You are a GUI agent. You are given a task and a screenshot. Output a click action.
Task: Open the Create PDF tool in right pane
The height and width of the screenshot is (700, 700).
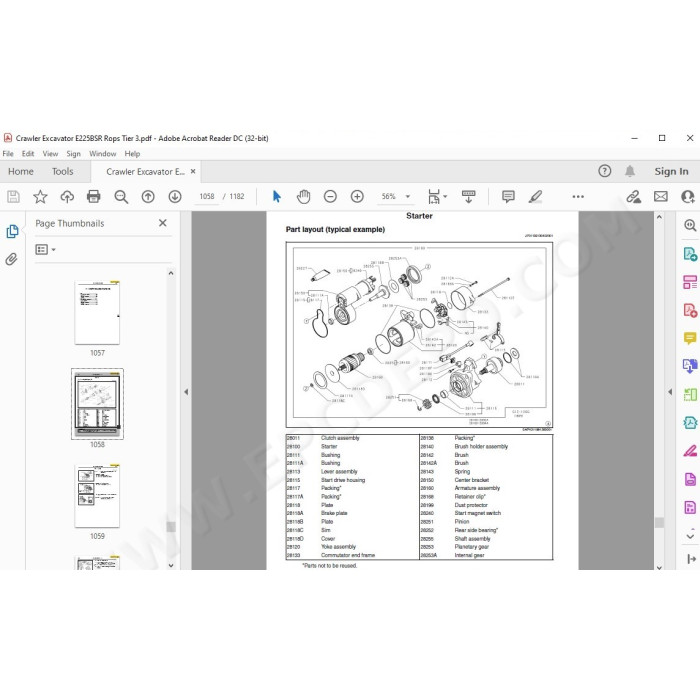coord(690,310)
